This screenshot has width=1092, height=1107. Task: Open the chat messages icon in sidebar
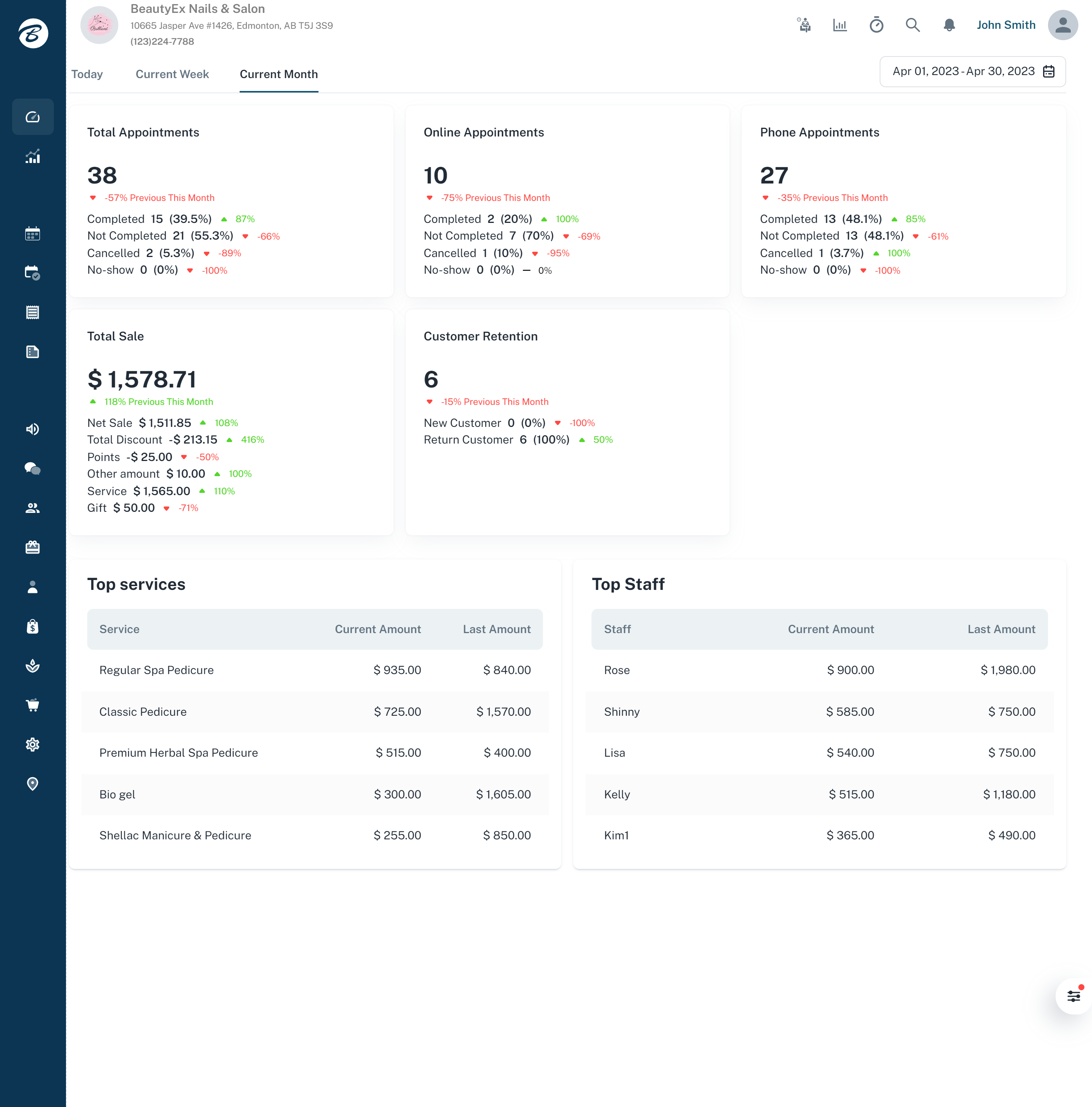point(33,469)
